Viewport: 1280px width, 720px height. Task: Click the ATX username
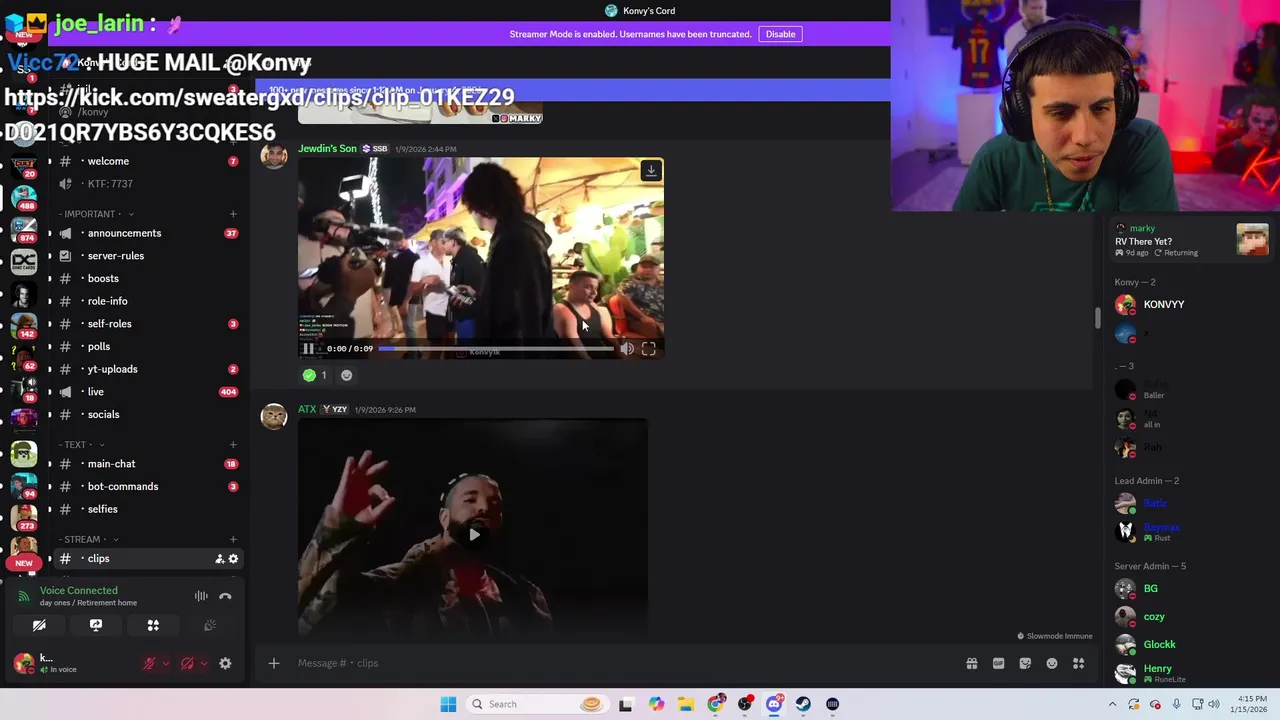point(307,409)
